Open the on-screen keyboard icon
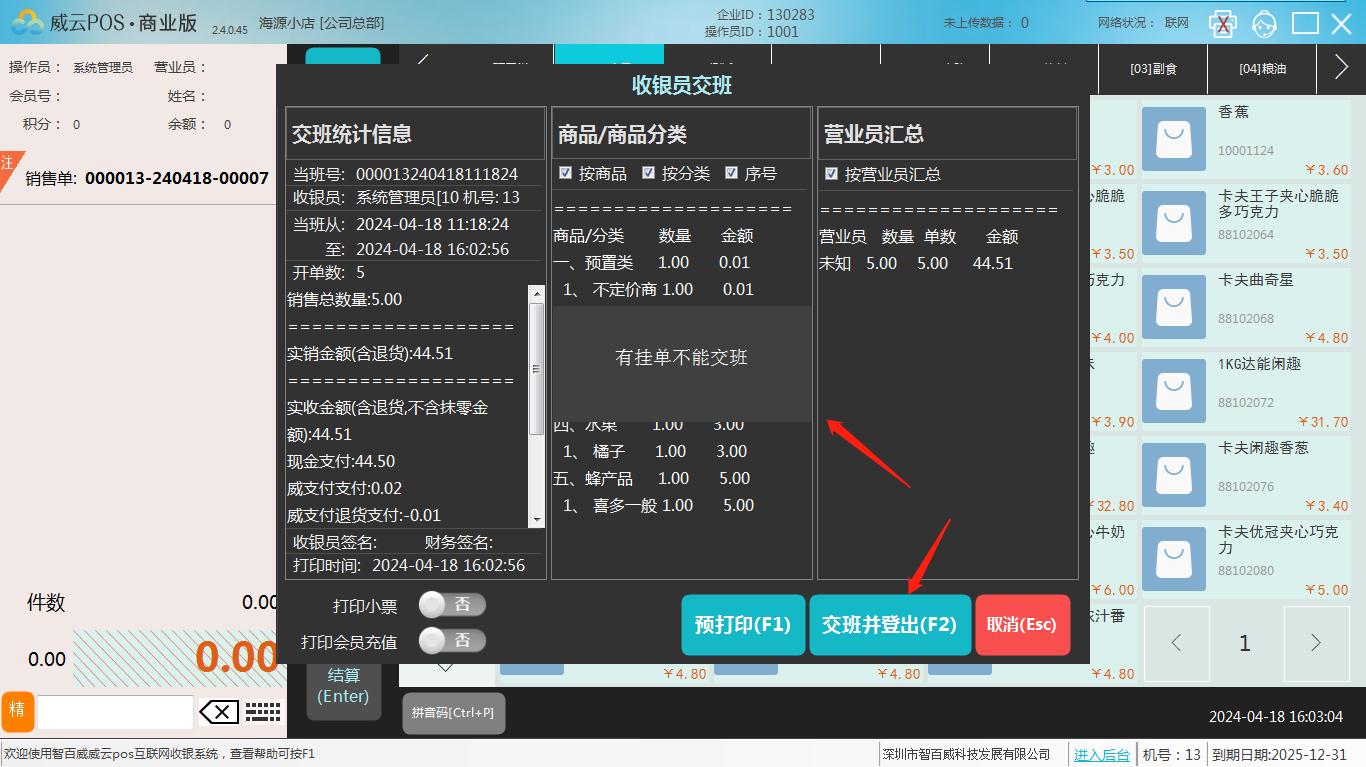 coord(263,712)
